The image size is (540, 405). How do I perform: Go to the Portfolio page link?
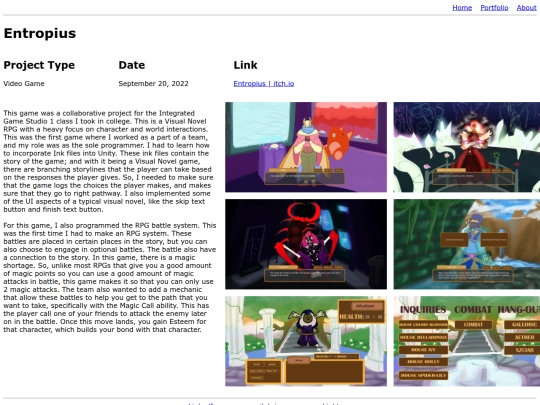(494, 8)
